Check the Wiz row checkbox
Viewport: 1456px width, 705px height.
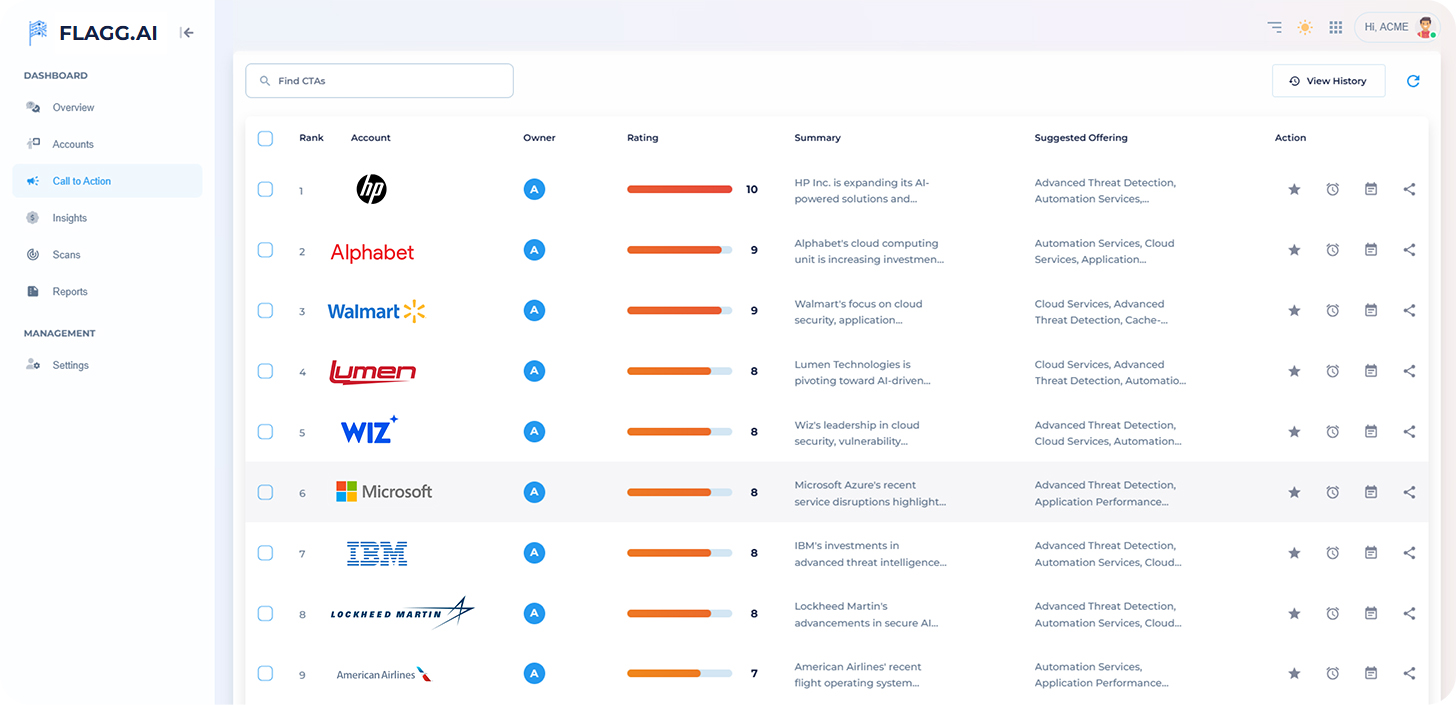[x=265, y=432]
